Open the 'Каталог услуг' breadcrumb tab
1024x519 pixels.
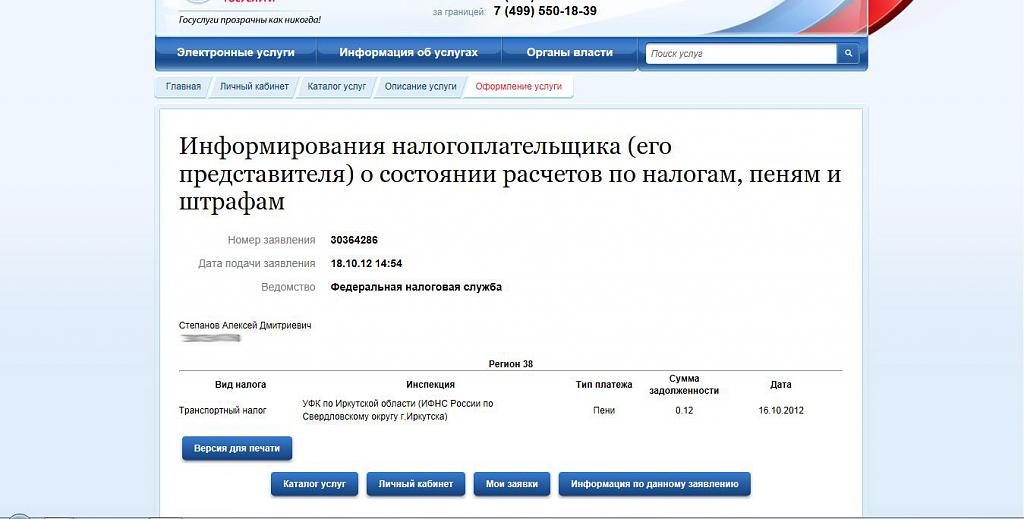pyautogui.click(x=337, y=87)
